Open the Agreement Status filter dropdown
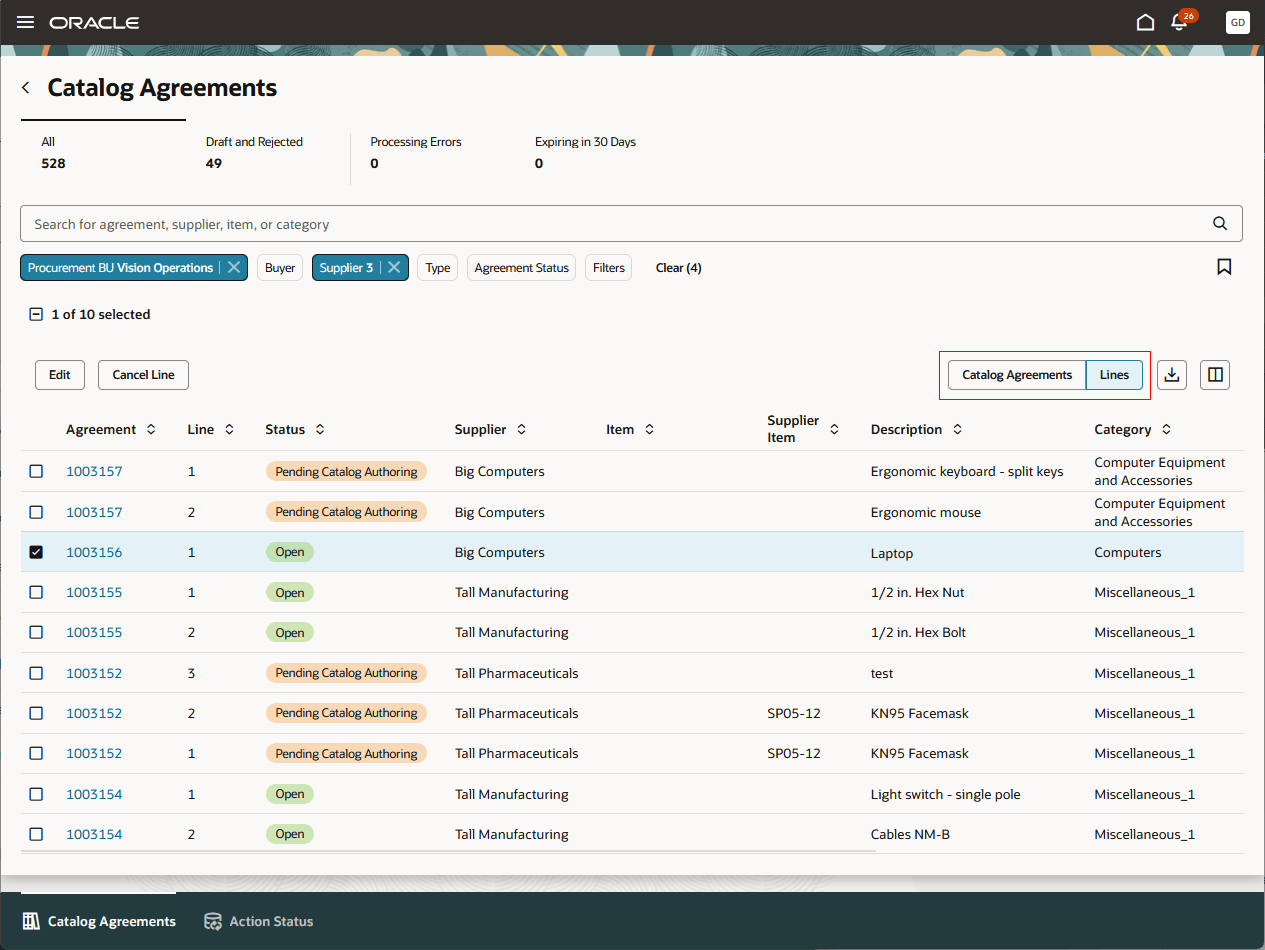The image size is (1265, 950). [x=521, y=267]
